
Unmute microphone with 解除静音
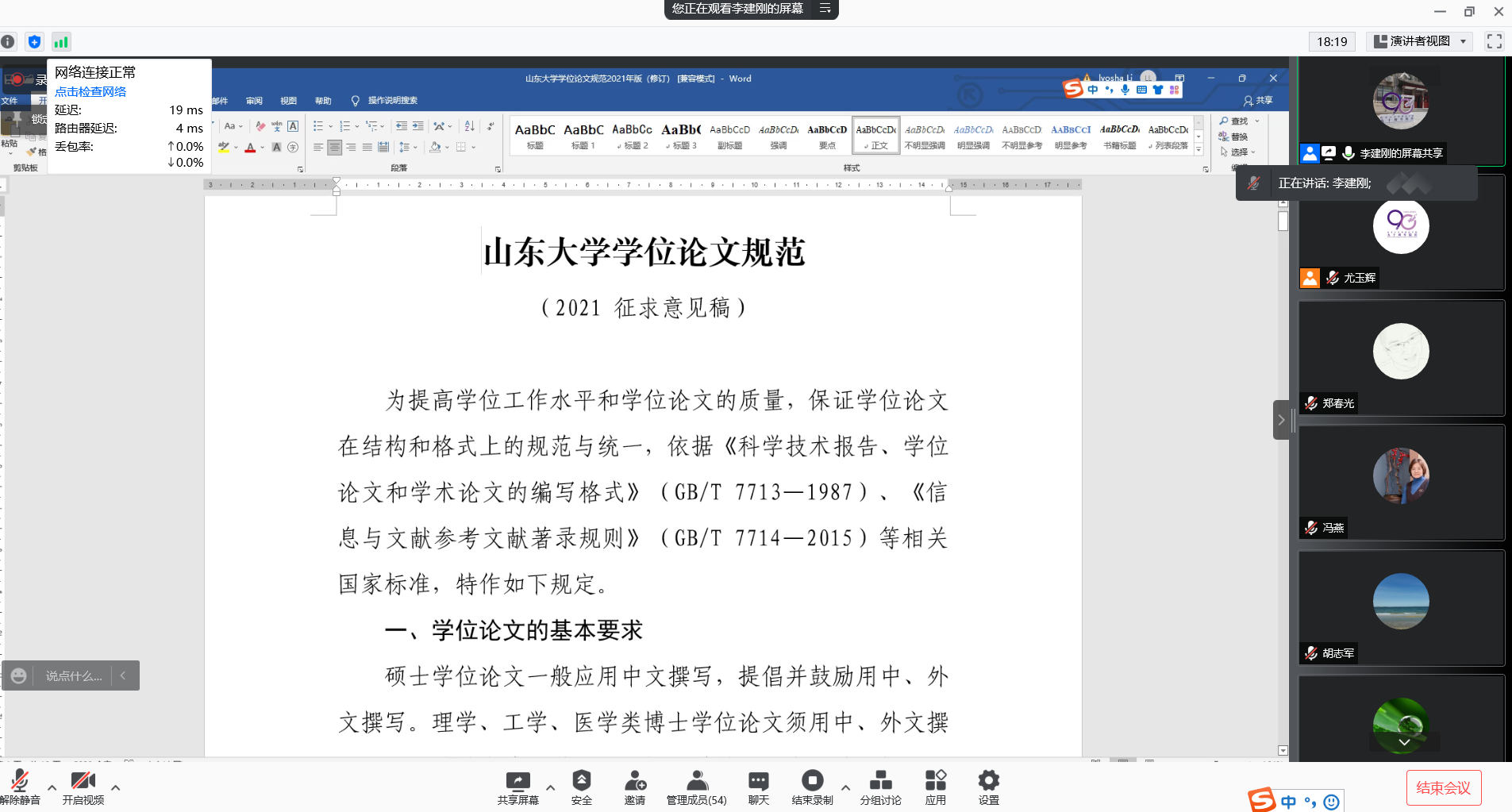[20, 787]
